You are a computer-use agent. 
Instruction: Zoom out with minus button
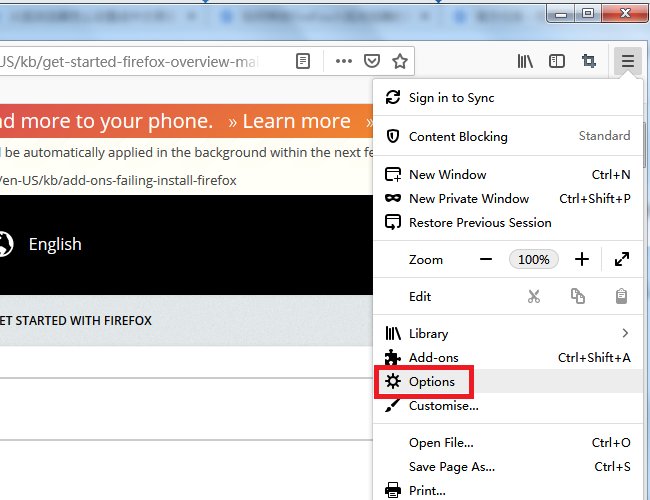[x=486, y=259]
